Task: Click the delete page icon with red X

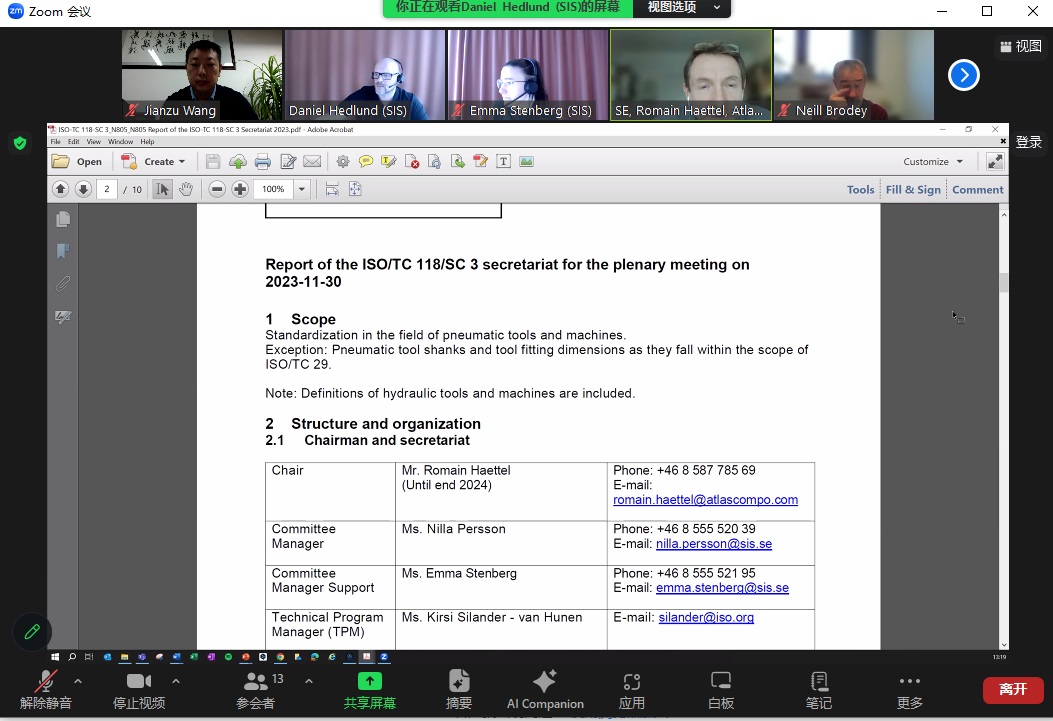Action: tap(412, 162)
